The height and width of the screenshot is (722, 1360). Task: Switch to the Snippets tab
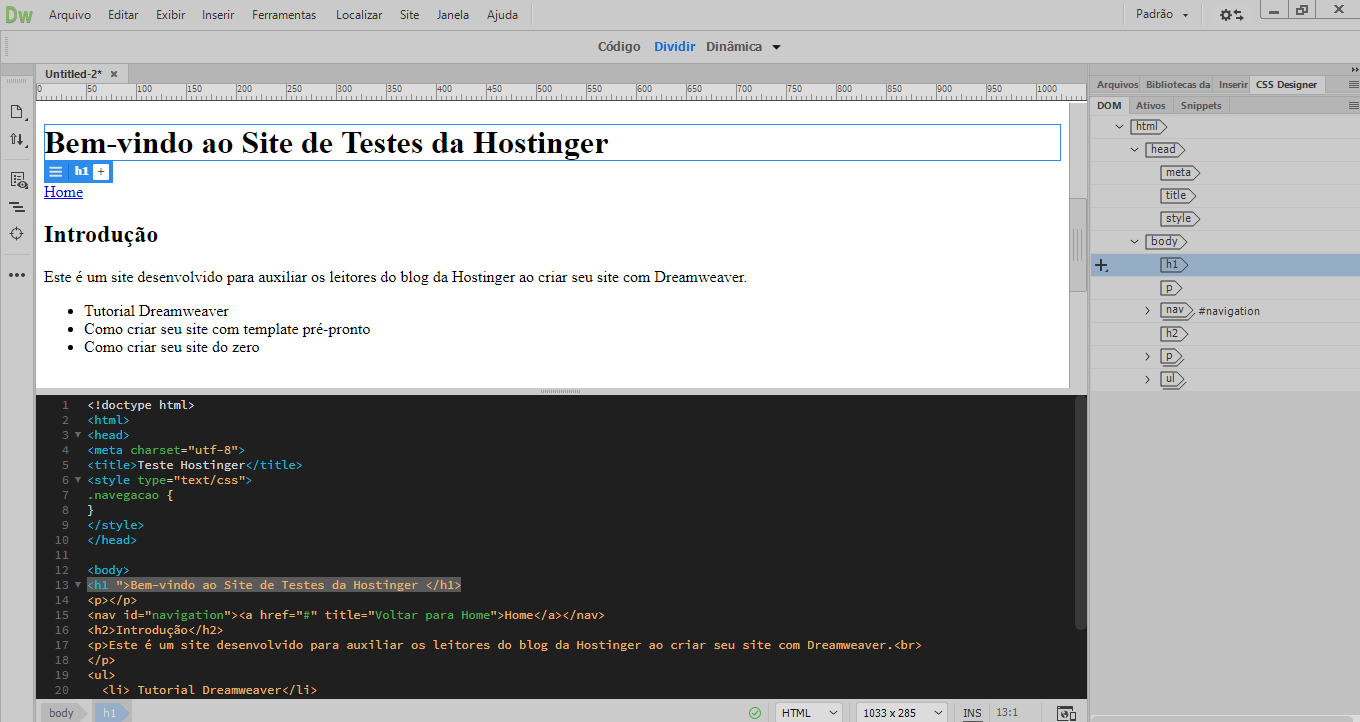1201,105
